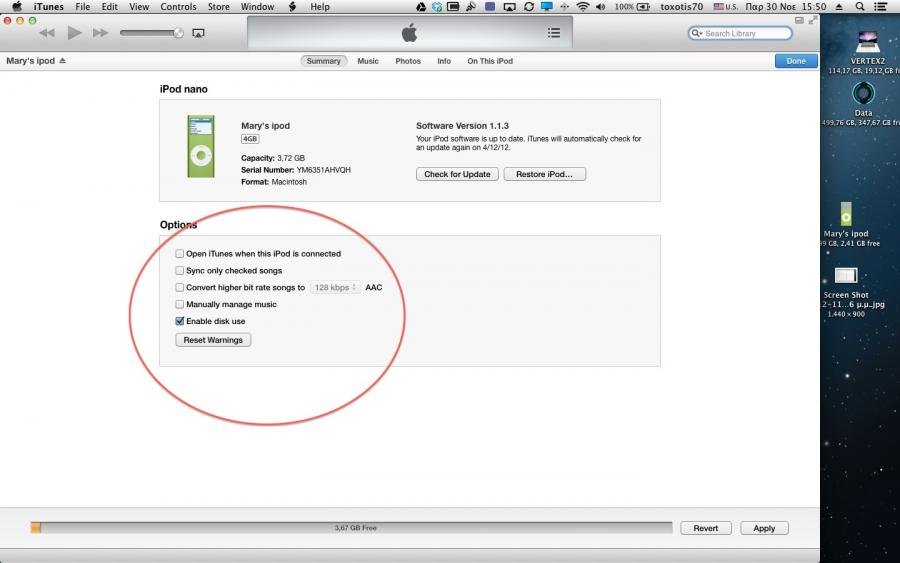Tick Manually manage music option
Viewport: 900px width, 563px height.
coord(180,304)
